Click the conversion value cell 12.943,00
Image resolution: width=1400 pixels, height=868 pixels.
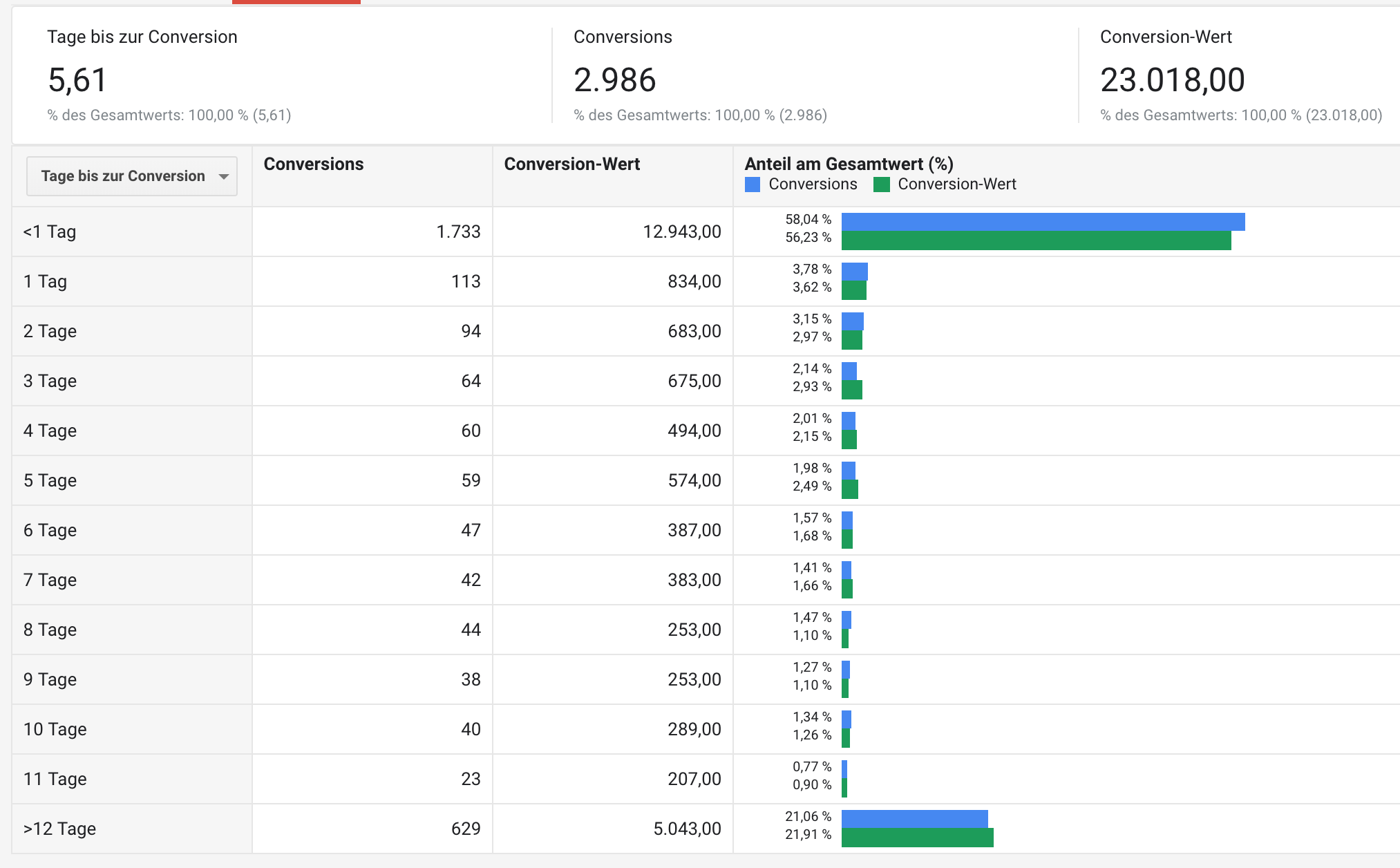pos(682,232)
